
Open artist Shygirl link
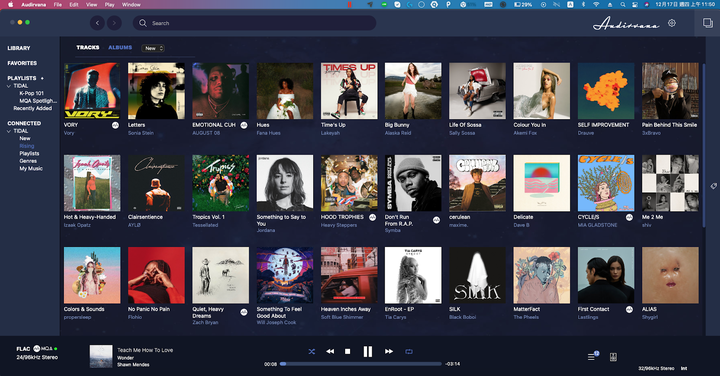(650, 317)
